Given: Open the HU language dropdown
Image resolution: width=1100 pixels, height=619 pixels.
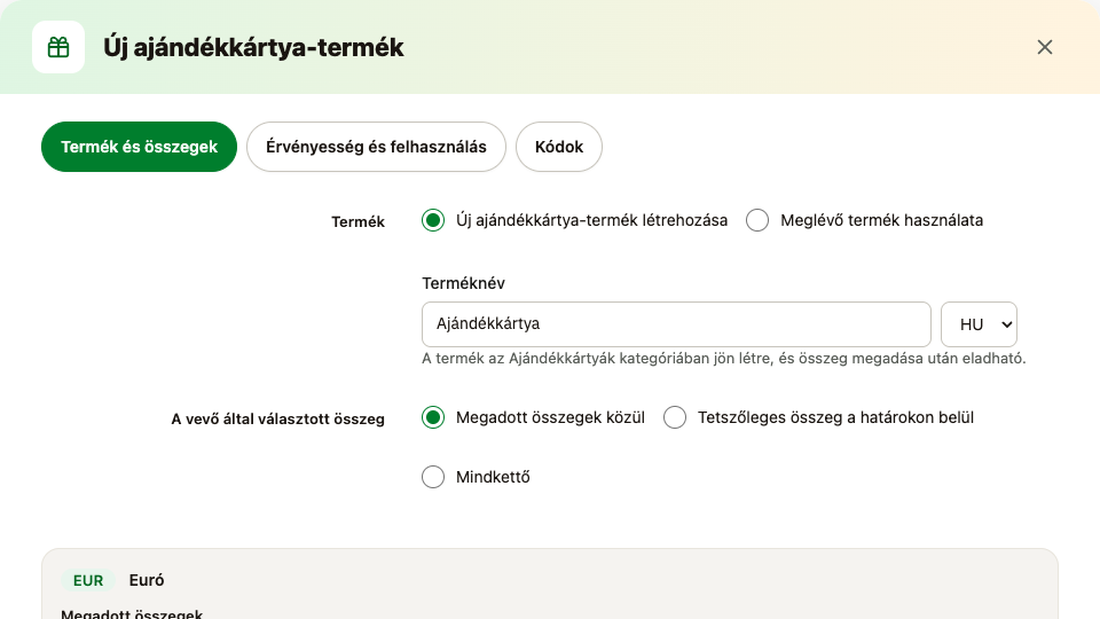Looking at the screenshot, I should coord(979,324).
